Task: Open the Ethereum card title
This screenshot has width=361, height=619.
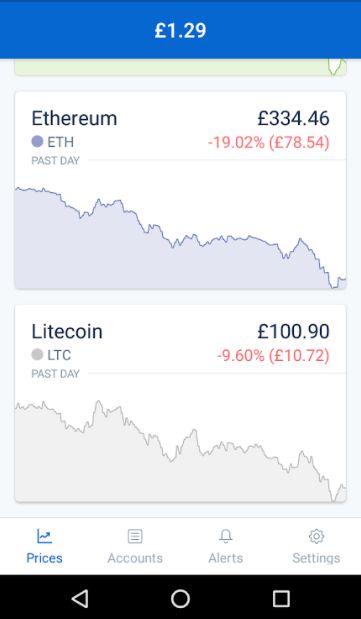Action: [x=74, y=118]
